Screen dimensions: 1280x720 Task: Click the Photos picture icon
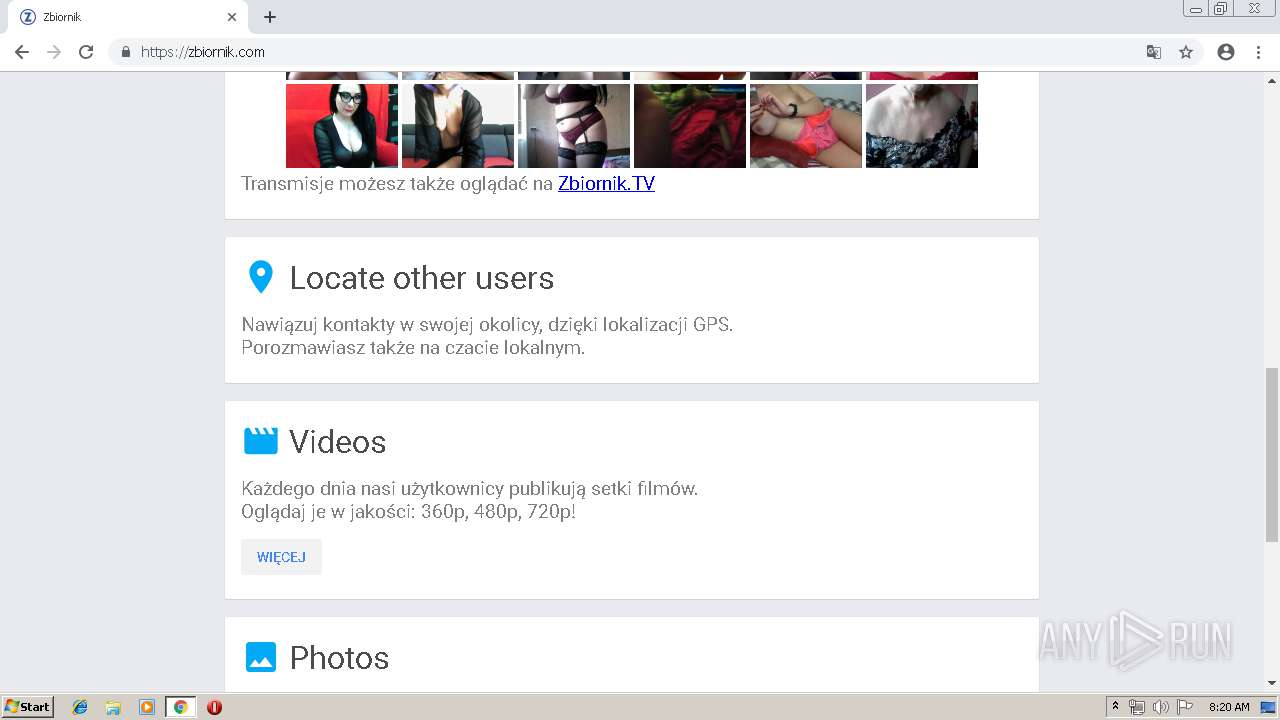(x=261, y=657)
